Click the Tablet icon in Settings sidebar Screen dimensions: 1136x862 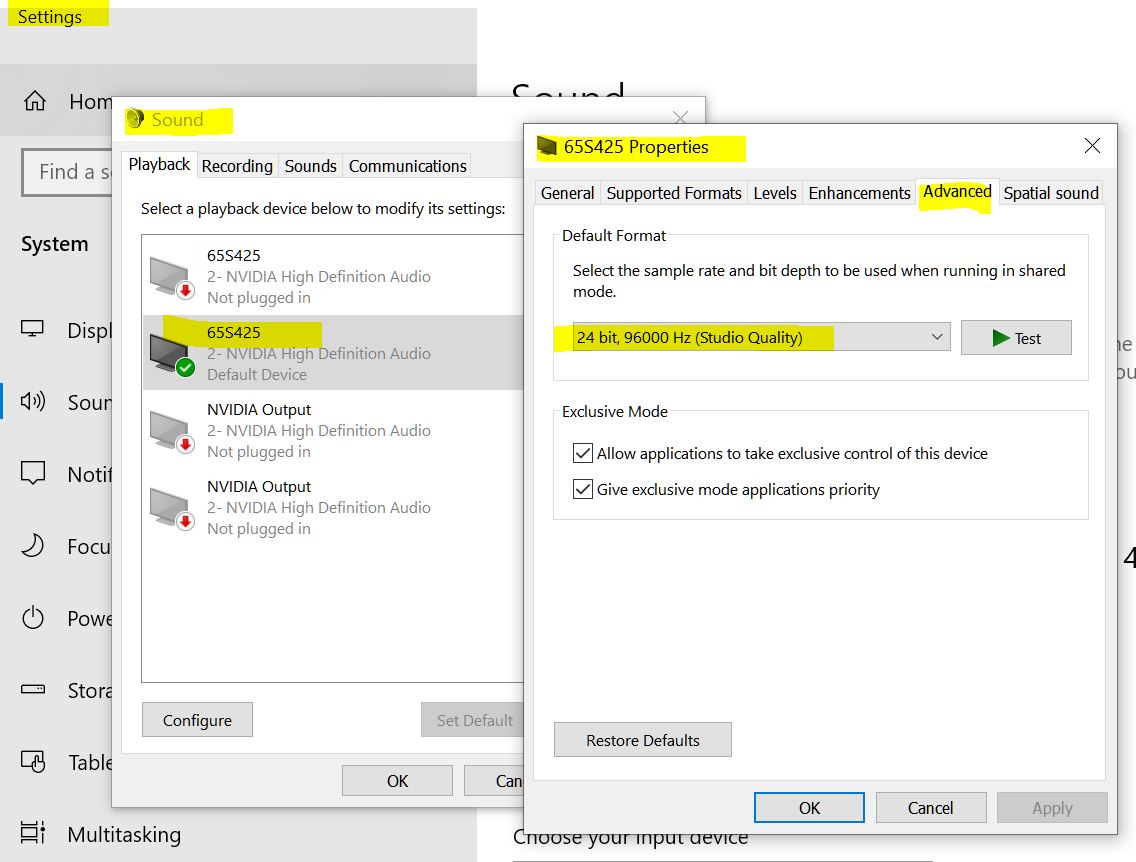(x=33, y=761)
